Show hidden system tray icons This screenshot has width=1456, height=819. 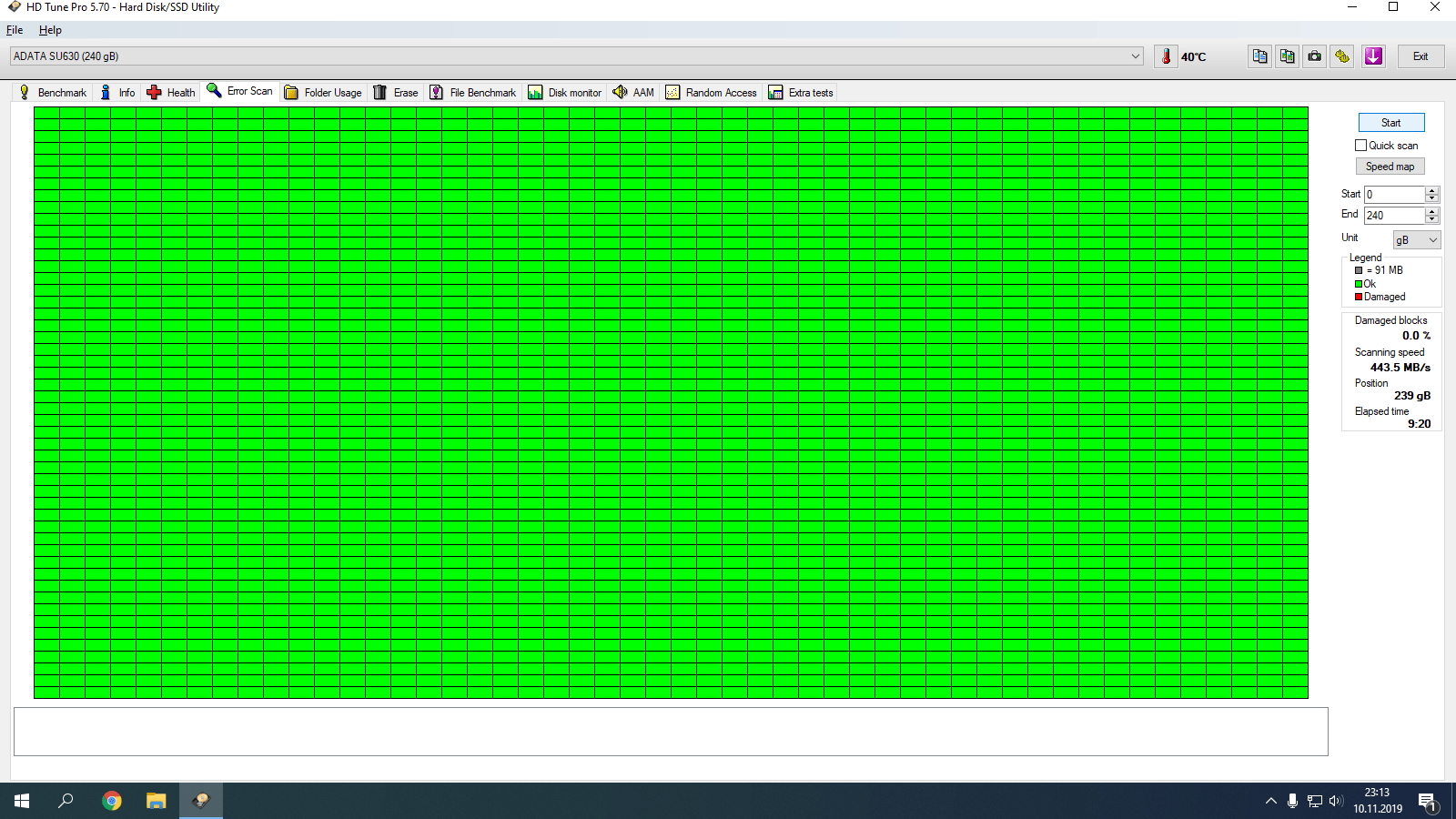(x=1270, y=801)
